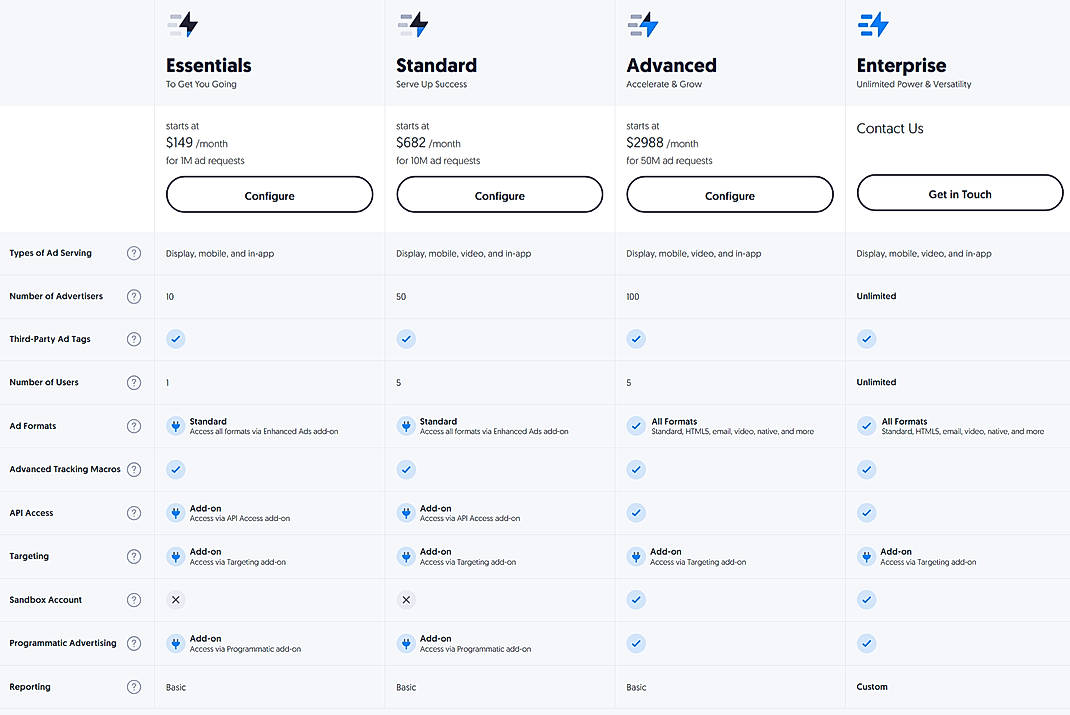Click the Advanced Tracking Macros checkmark under Enterprise
Image resolution: width=1070 pixels, height=715 pixels.
click(866, 469)
